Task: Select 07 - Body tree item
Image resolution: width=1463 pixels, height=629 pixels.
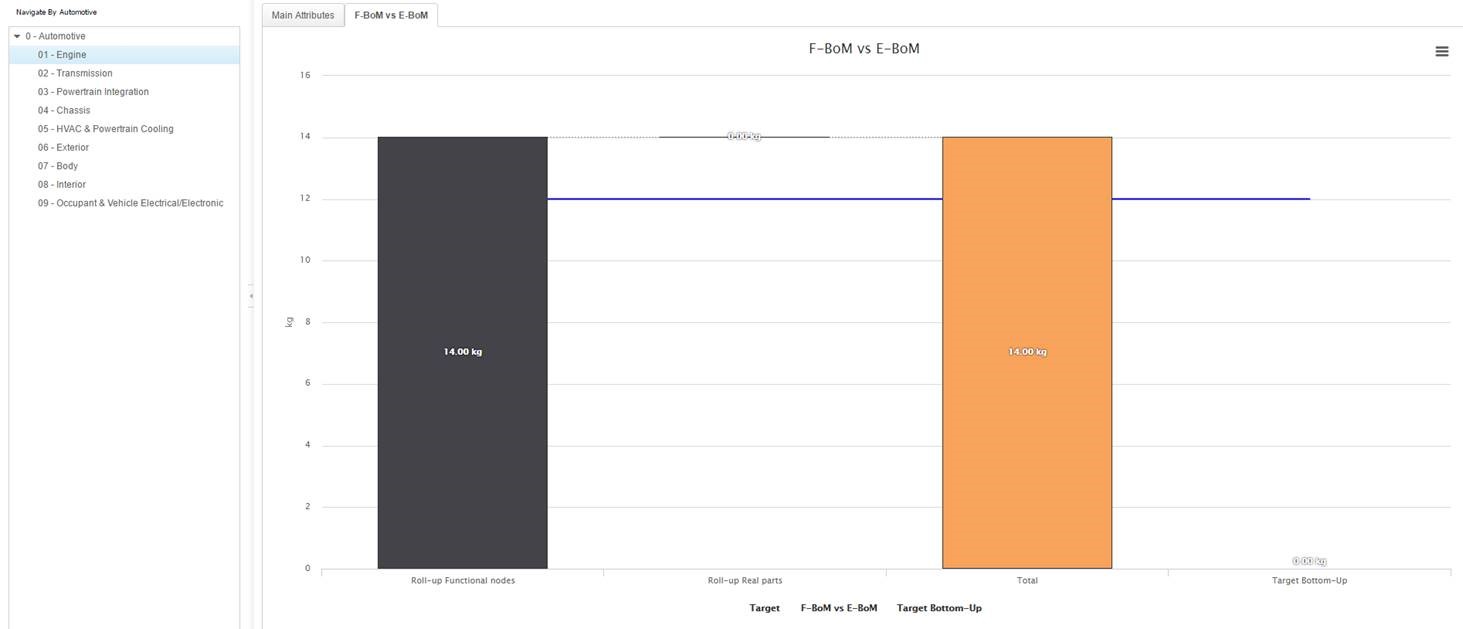Action: point(58,166)
